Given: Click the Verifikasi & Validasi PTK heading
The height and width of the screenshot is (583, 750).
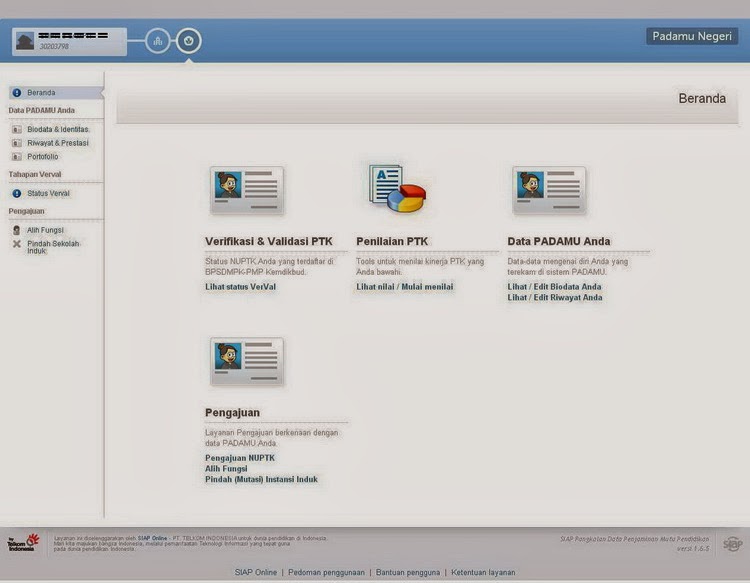Looking at the screenshot, I should (269, 242).
